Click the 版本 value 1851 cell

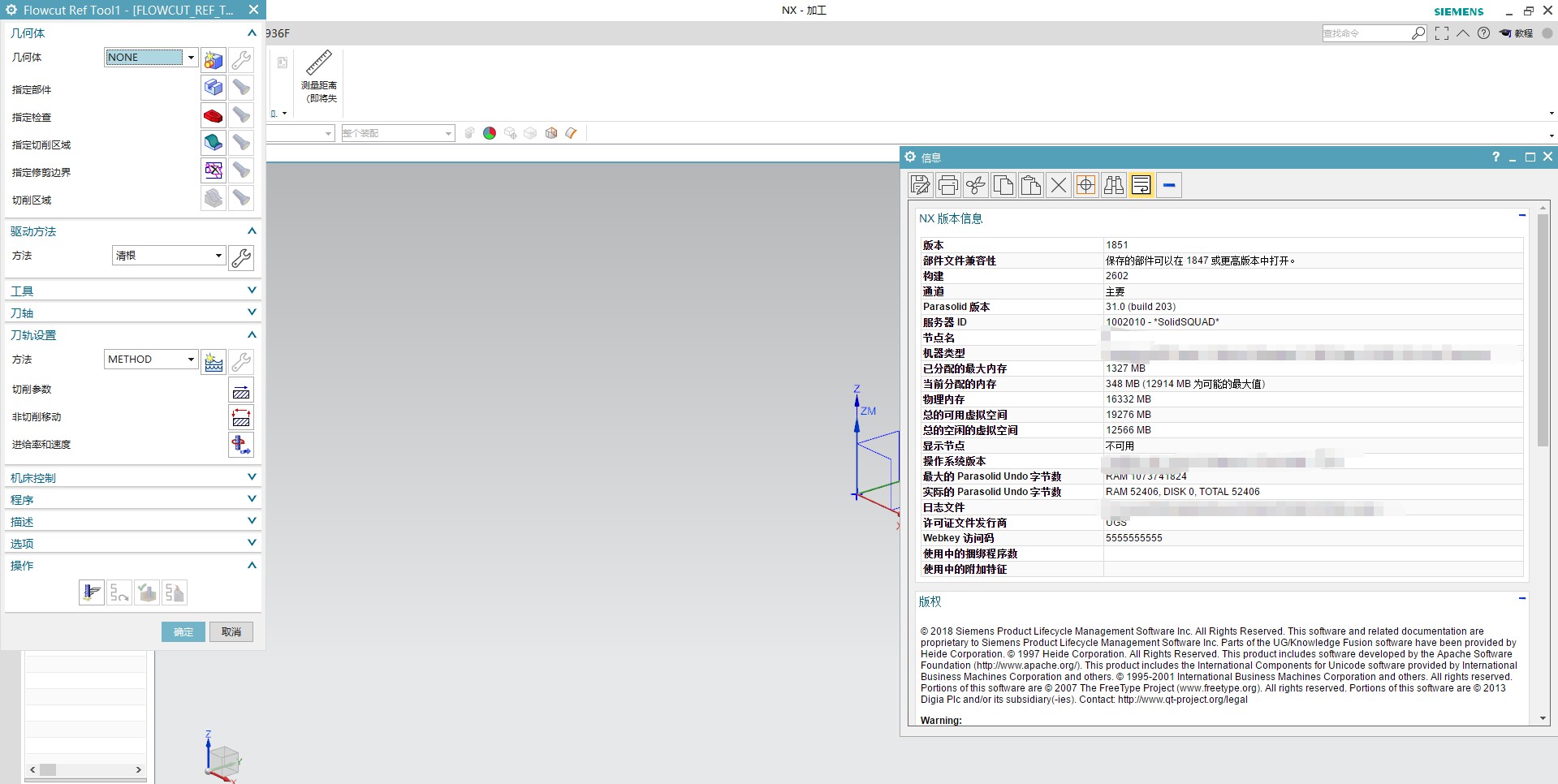pyautogui.click(x=1313, y=245)
